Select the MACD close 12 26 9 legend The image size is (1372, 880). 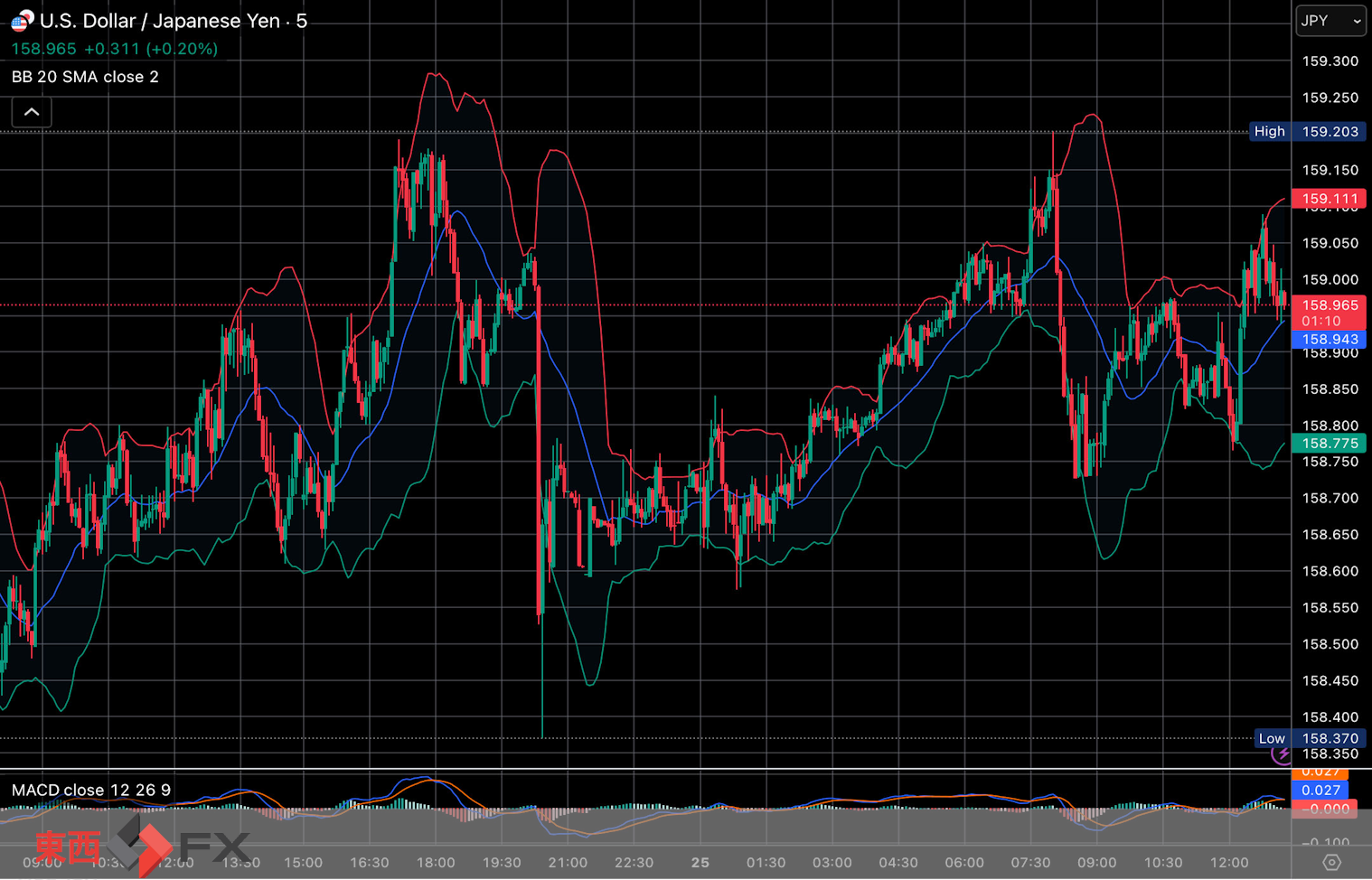[x=90, y=790]
